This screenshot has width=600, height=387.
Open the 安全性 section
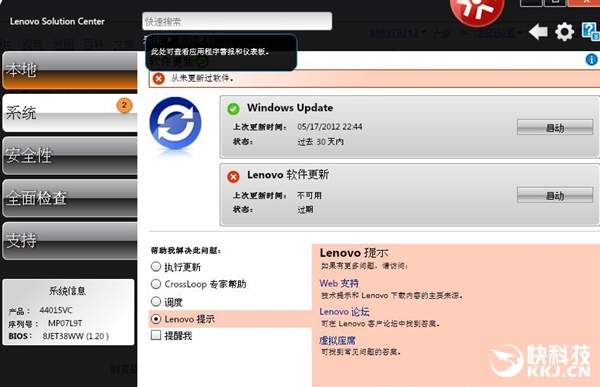click(70, 156)
